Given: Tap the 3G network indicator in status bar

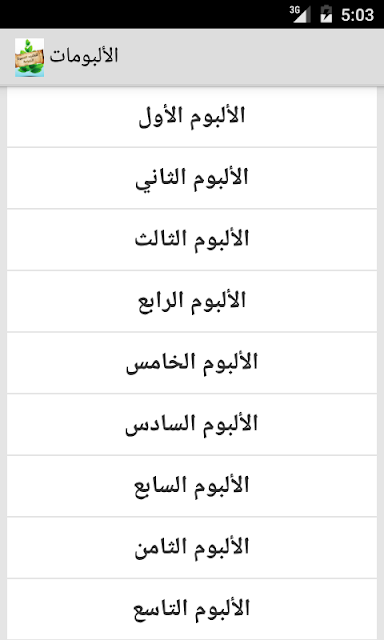Looking at the screenshot, I should pos(295,10).
